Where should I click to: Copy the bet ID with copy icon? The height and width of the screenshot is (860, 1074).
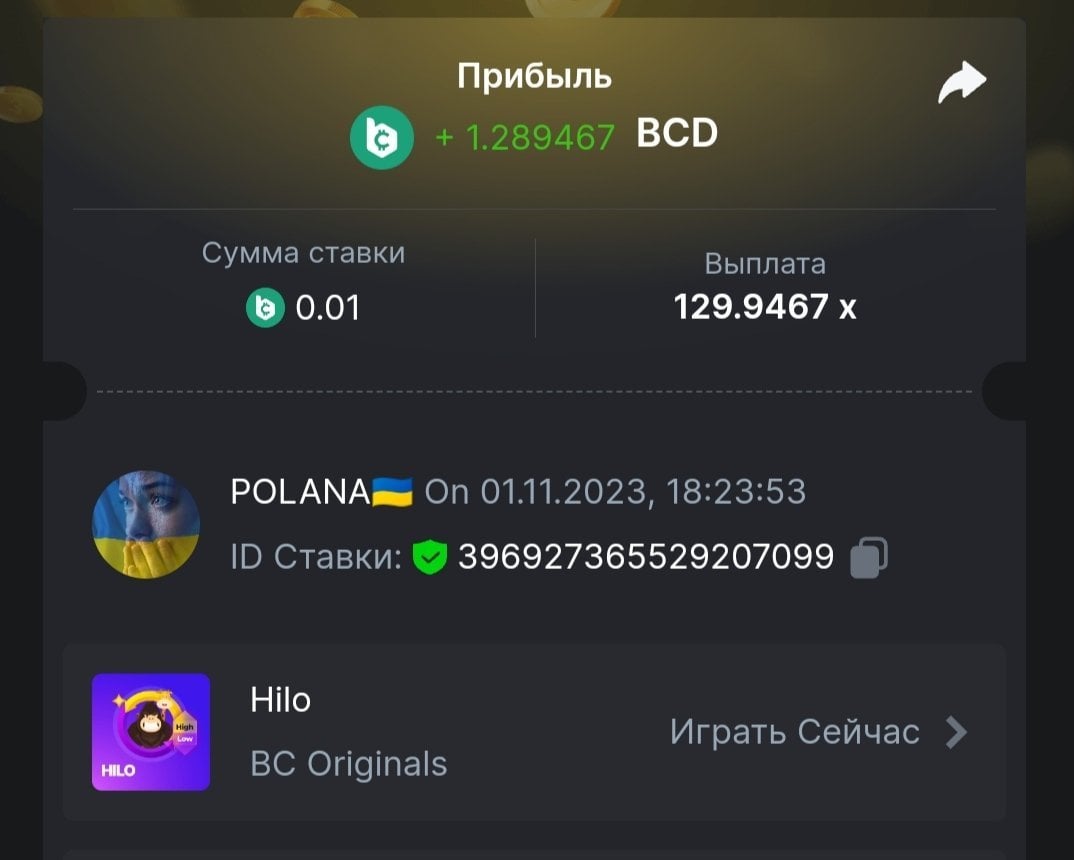[869, 557]
